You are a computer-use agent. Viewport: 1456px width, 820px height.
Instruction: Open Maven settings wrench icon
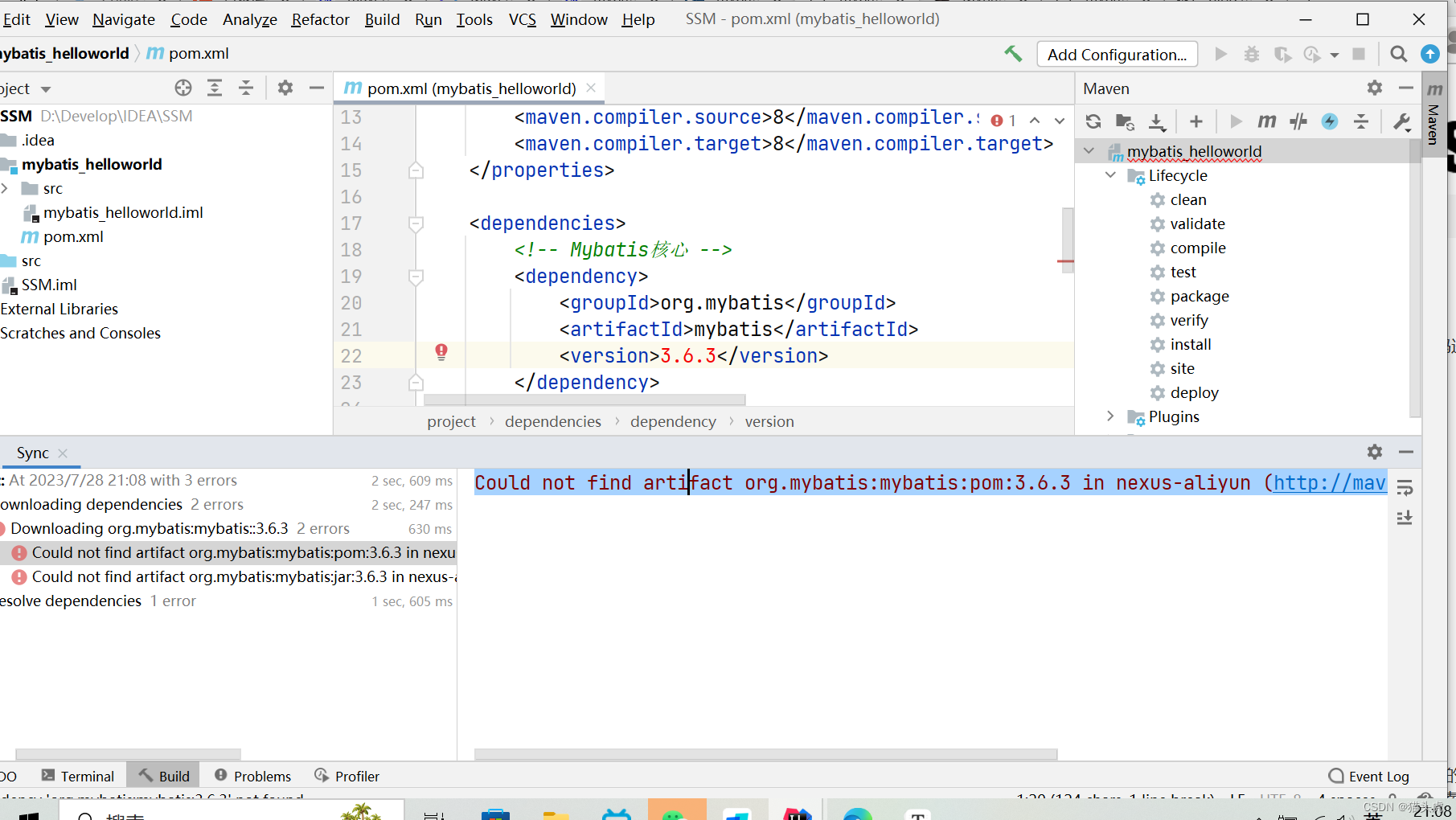(x=1401, y=121)
